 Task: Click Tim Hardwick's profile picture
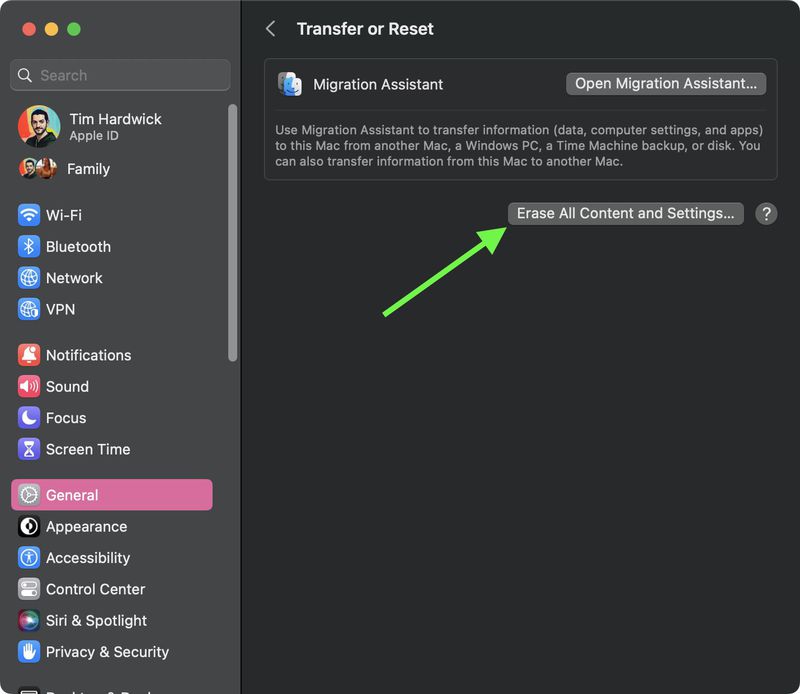[x=38, y=127]
